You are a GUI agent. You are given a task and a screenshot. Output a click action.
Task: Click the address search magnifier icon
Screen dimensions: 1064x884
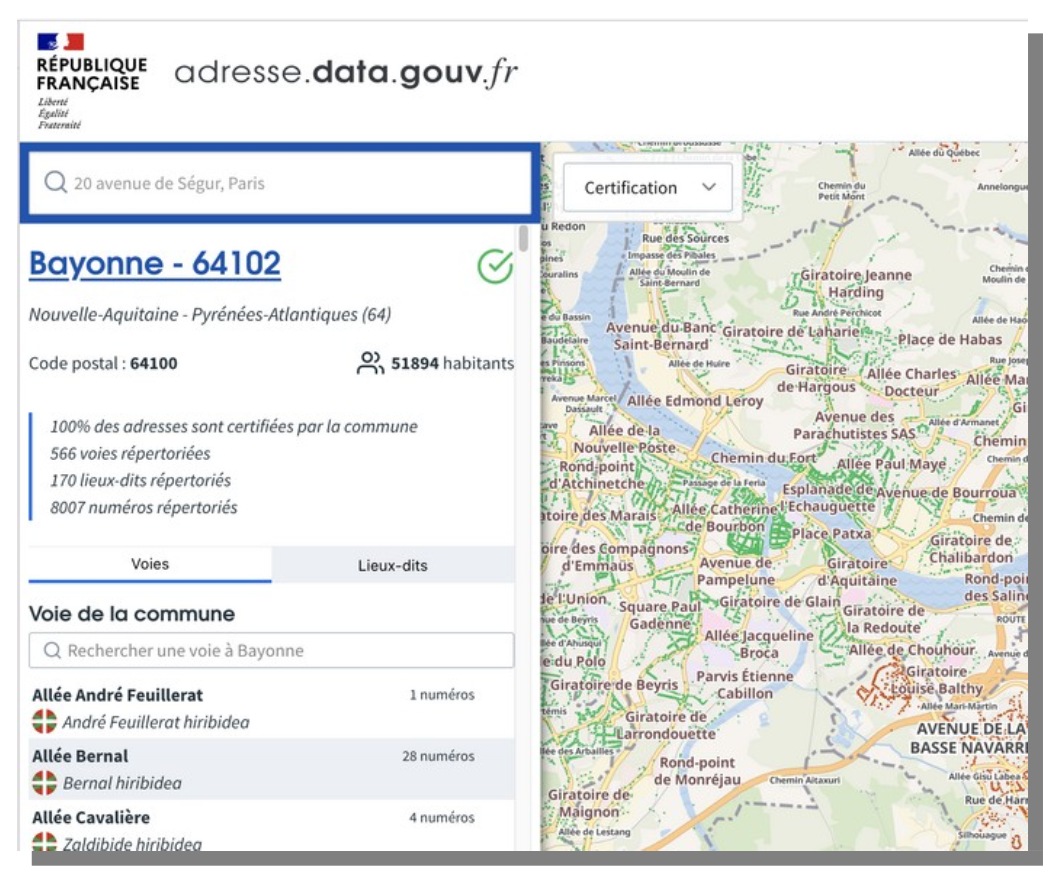pyautogui.click(x=55, y=182)
